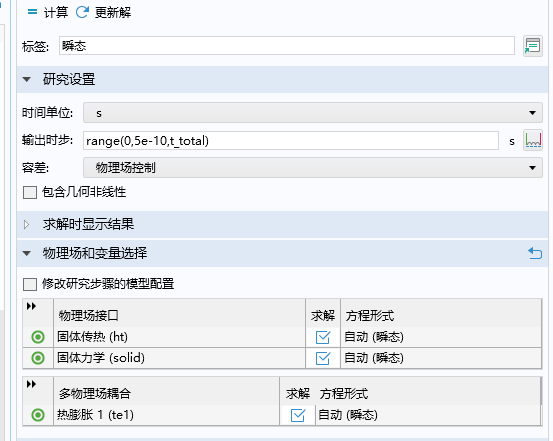Enable 包含几何非线性 checkbox
The width and height of the screenshot is (553, 441).
tap(30, 193)
